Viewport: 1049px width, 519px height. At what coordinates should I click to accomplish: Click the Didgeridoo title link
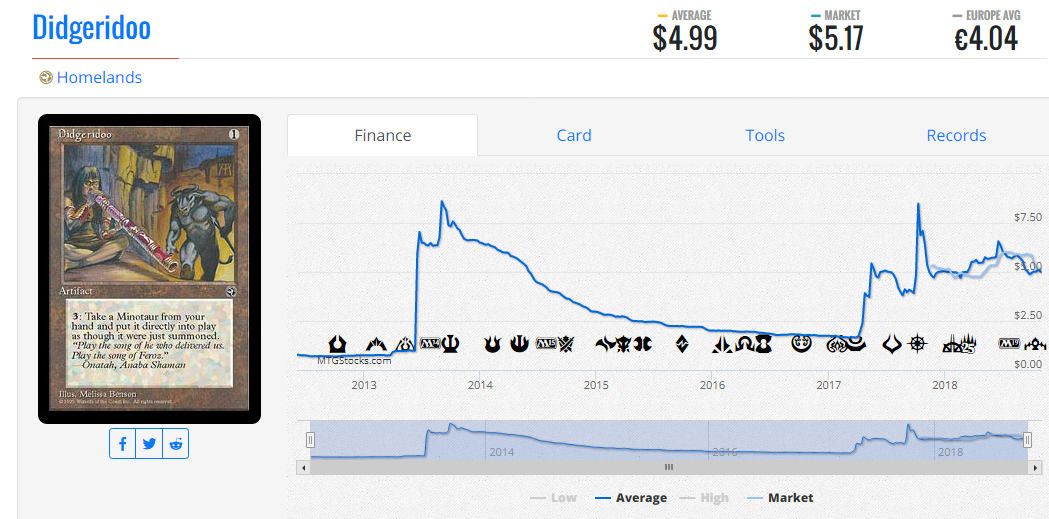92,27
